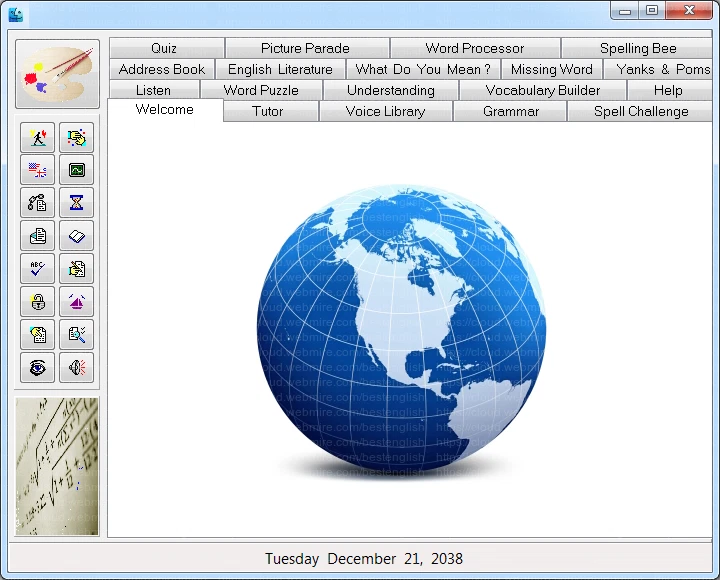
Task: Click the open padlock icon
Action: tap(37, 302)
